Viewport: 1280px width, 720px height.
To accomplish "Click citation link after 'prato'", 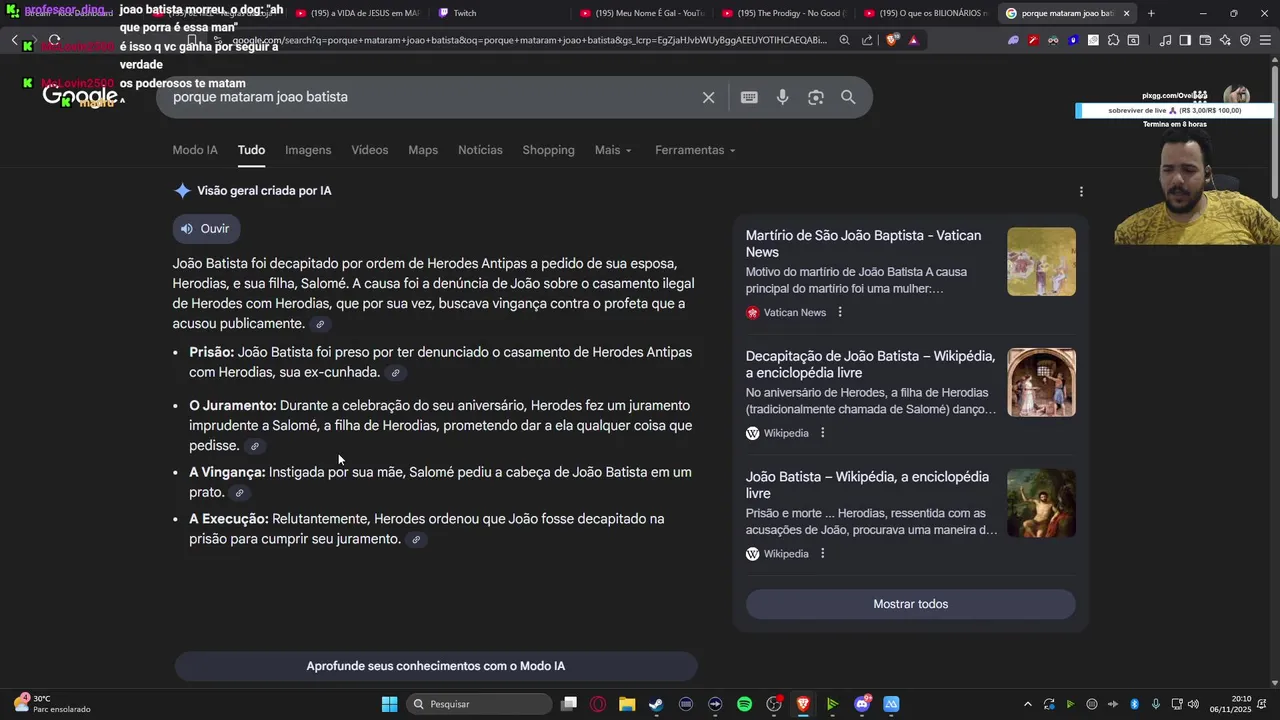I will (x=239, y=493).
